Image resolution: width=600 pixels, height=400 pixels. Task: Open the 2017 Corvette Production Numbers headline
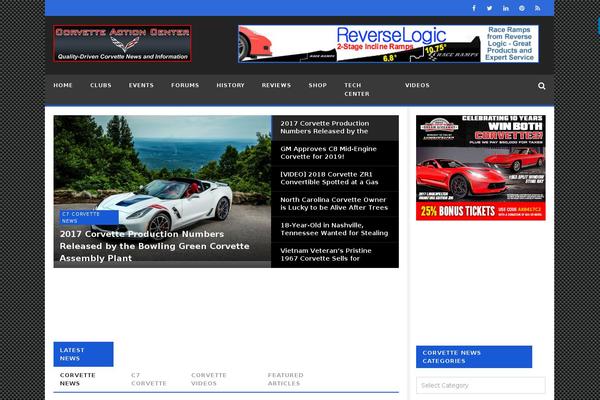click(x=154, y=246)
